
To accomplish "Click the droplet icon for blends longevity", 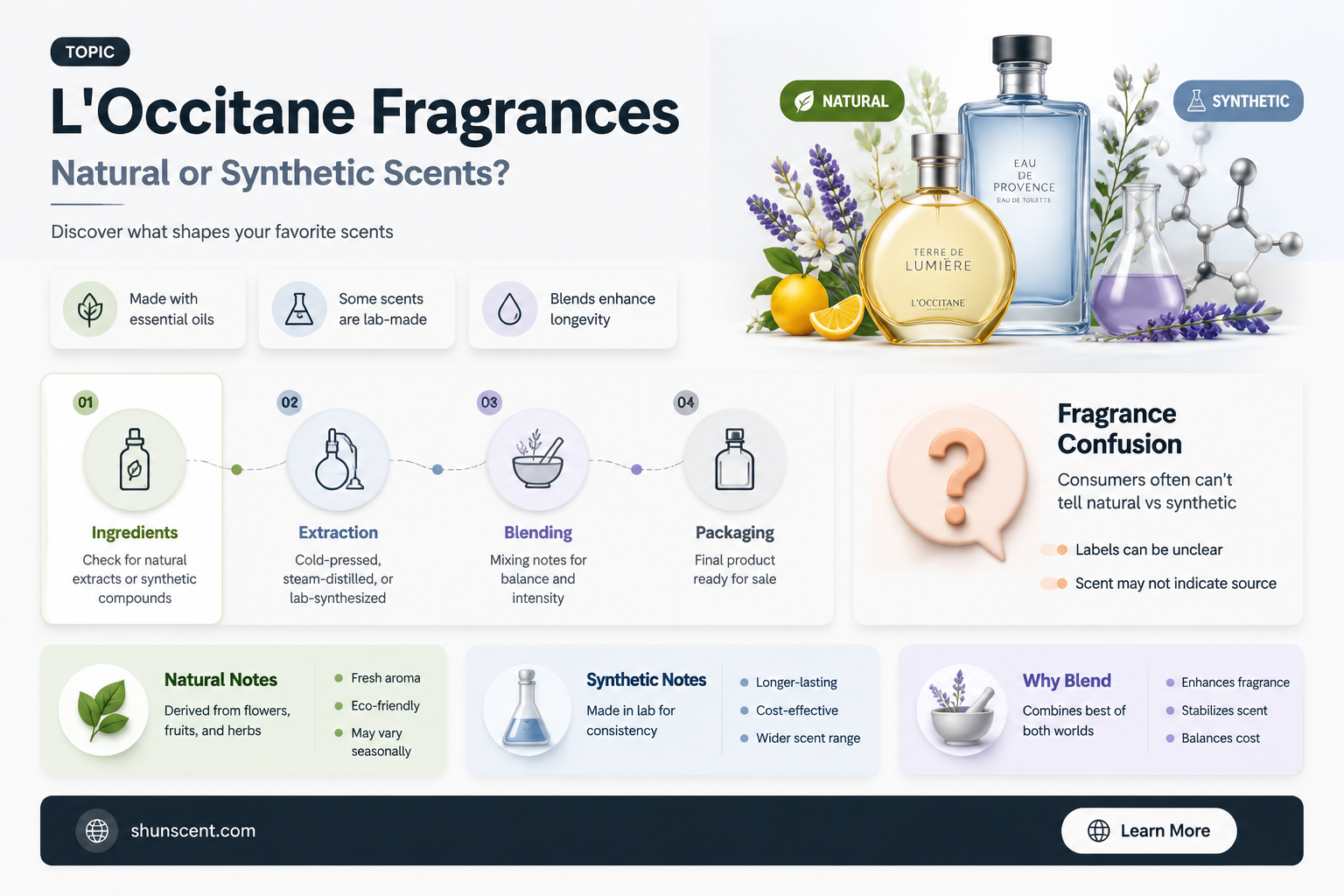I will (x=509, y=310).
